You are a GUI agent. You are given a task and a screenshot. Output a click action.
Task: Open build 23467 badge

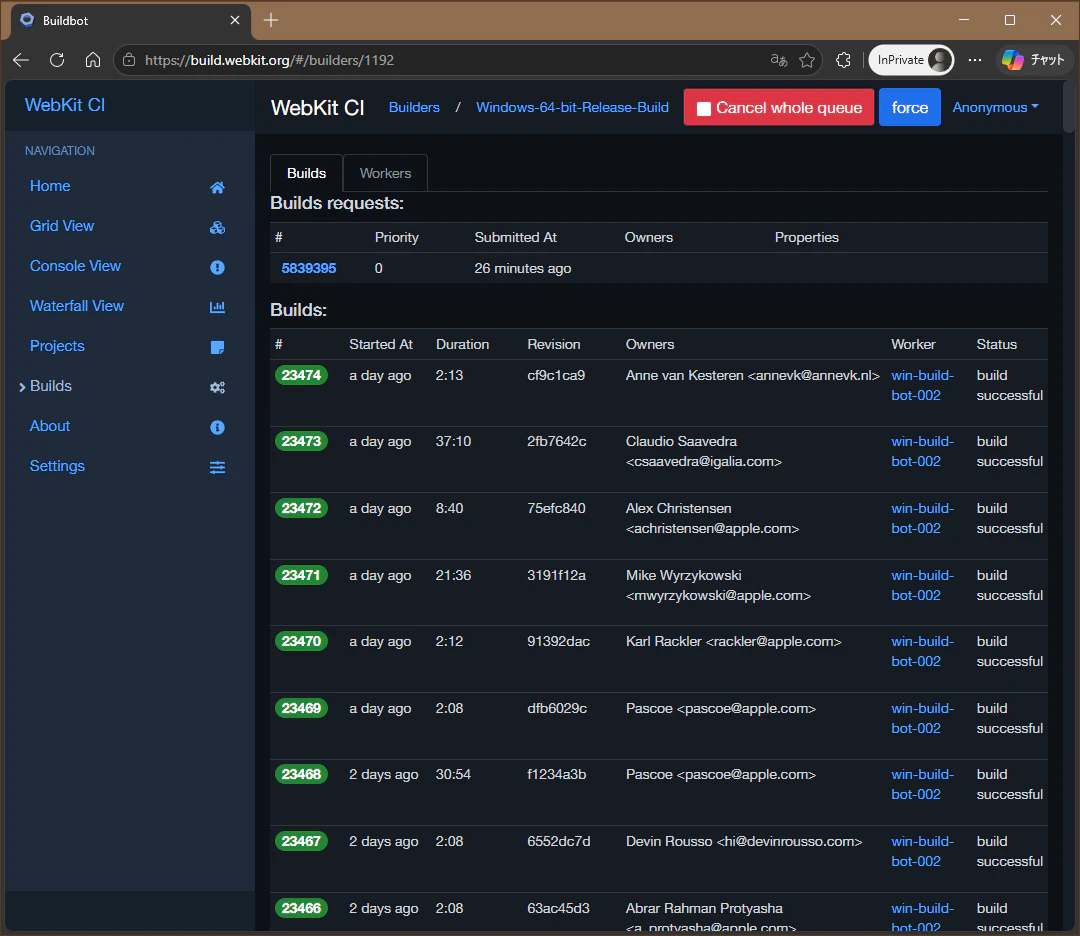point(301,841)
